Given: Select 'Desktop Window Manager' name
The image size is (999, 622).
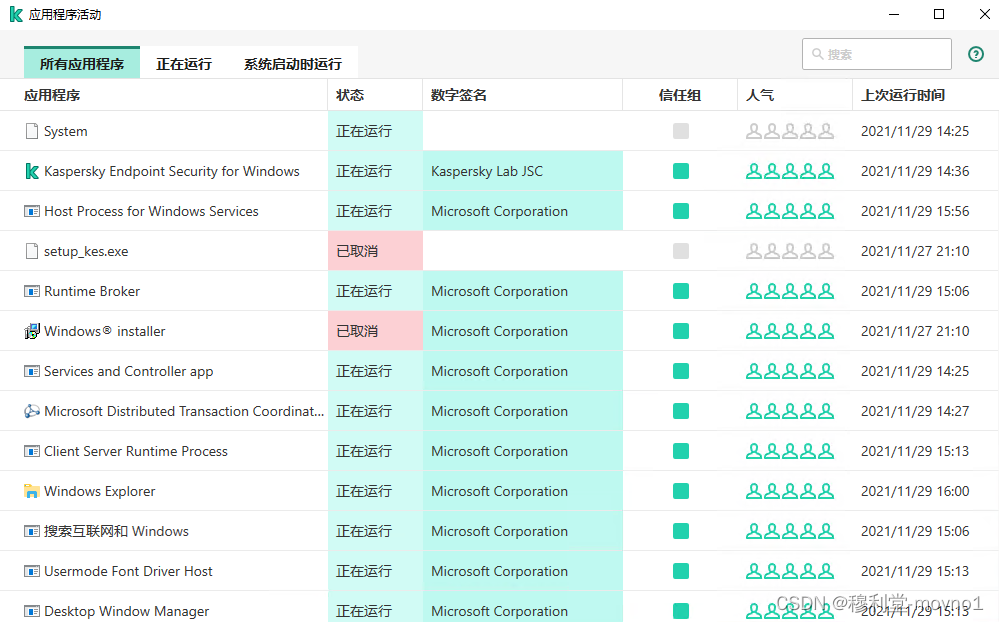Looking at the screenshot, I should tap(126, 611).
